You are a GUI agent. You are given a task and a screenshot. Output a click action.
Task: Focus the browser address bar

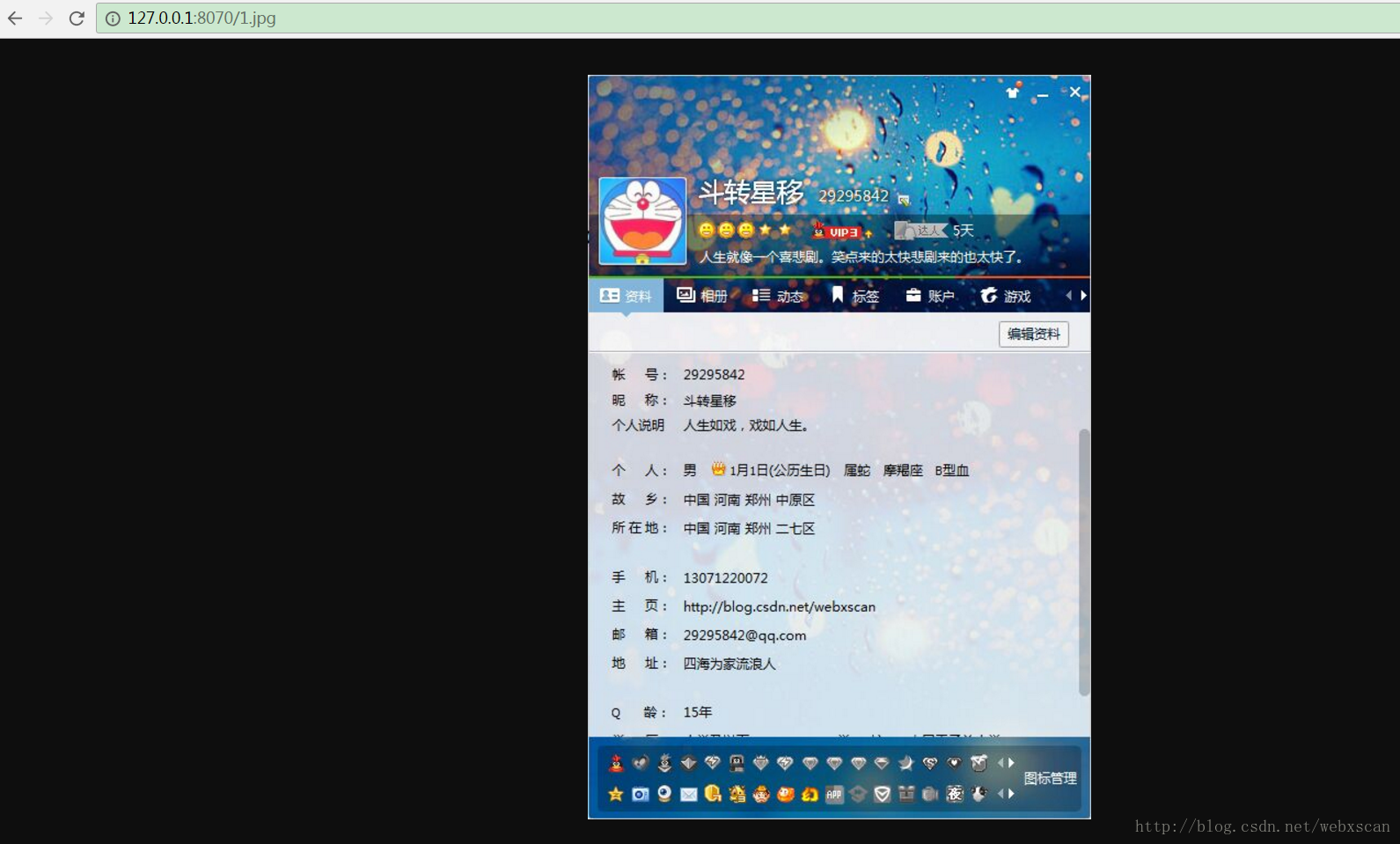(748, 18)
